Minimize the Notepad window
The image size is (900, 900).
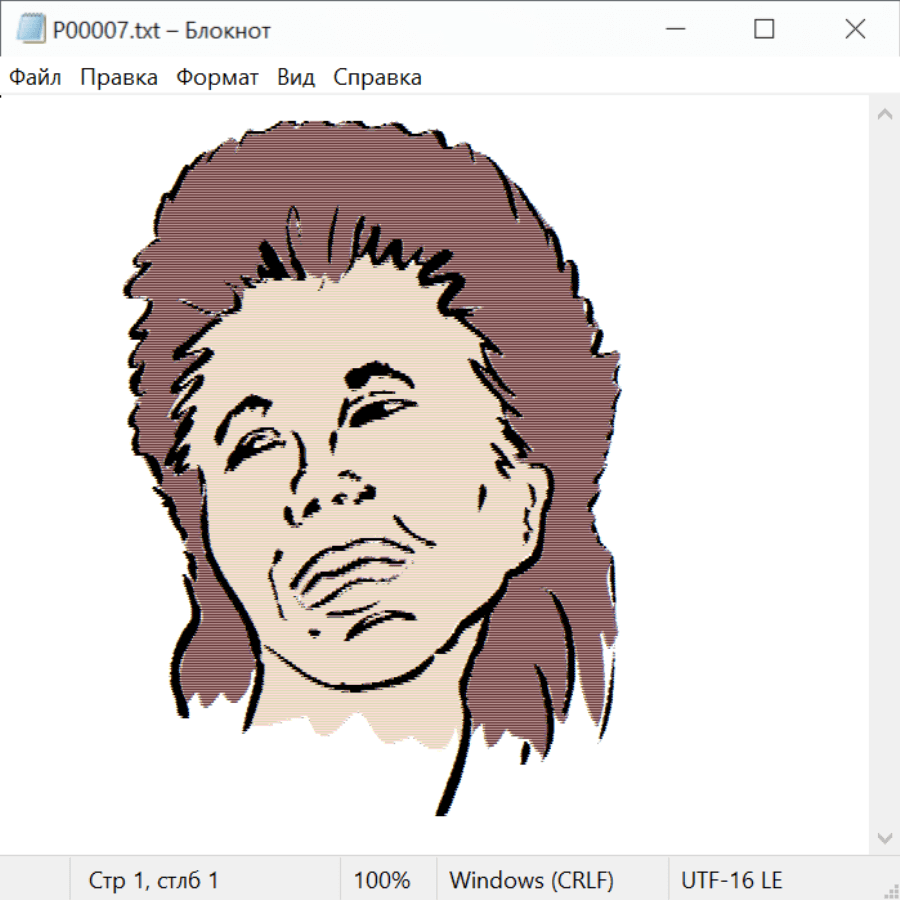[673, 30]
